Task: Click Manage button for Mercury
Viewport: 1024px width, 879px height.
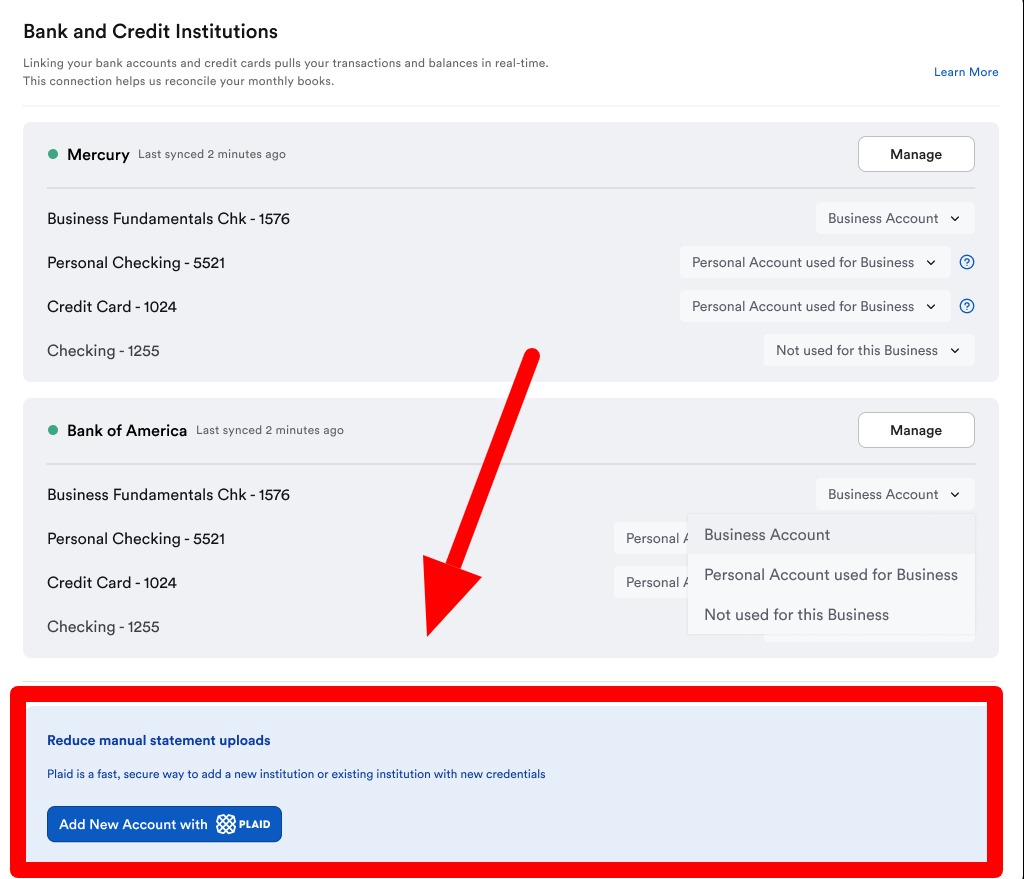Action: pyautogui.click(x=916, y=154)
